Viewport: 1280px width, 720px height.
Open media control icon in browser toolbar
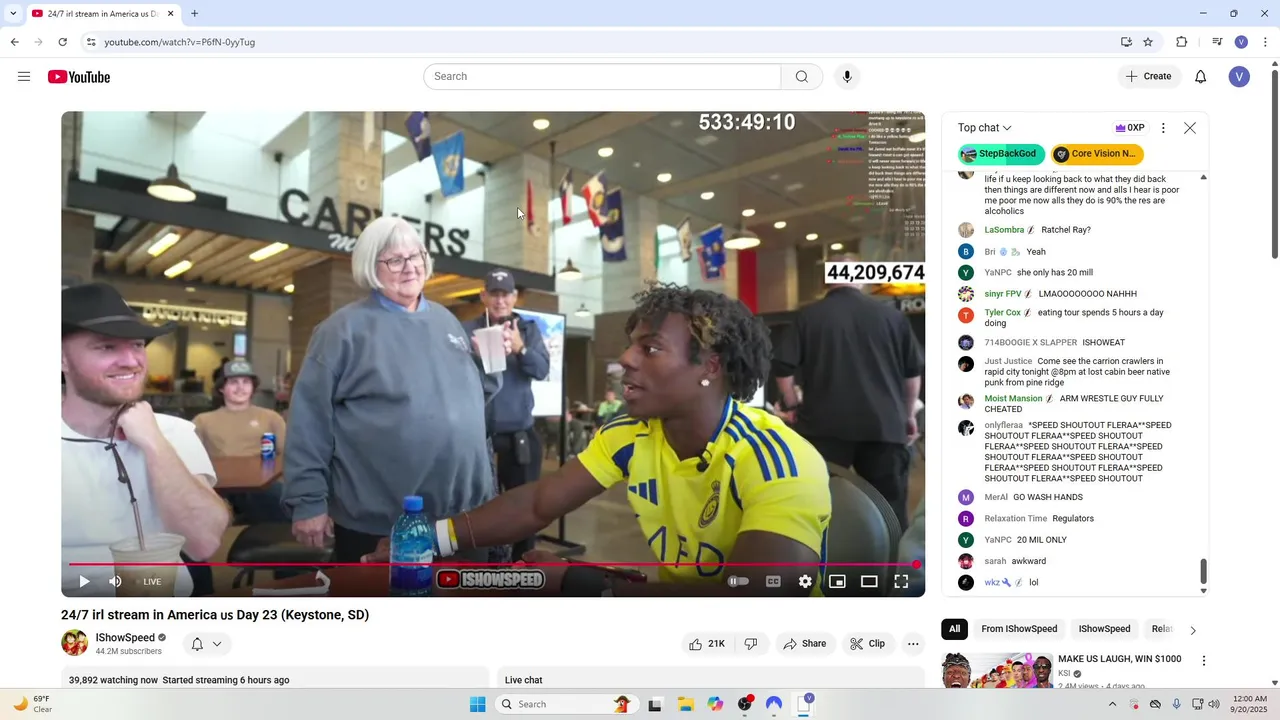[x=1217, y=42]
